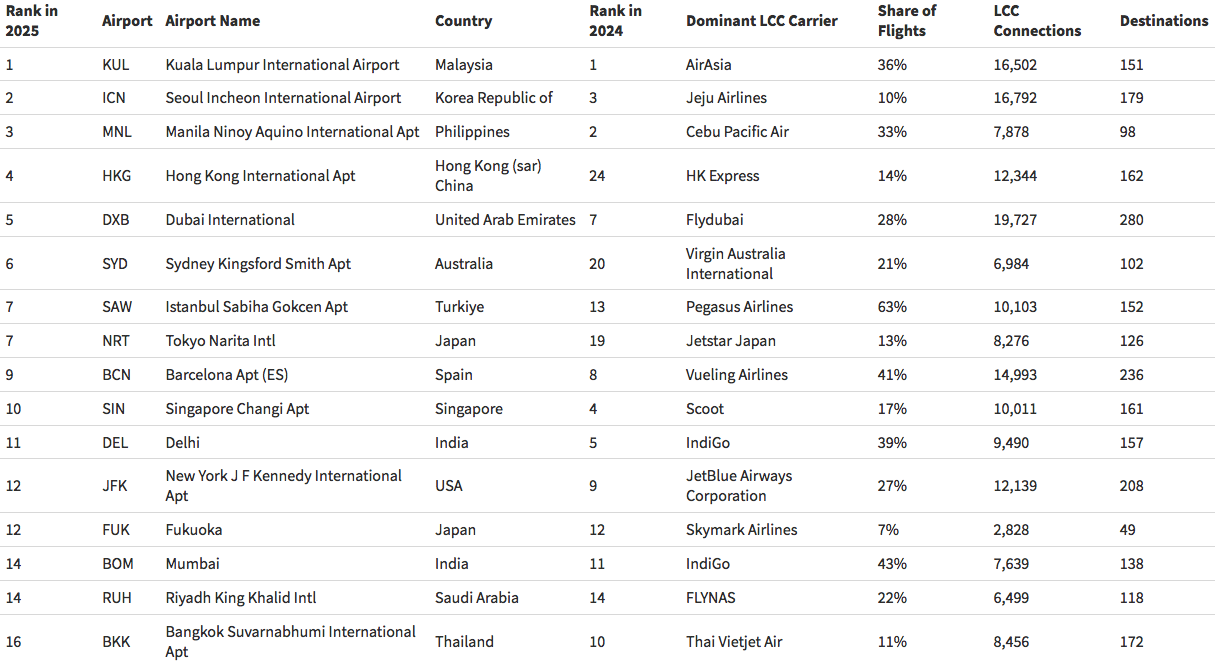The height and width of the screenshot is (665, 1221).
Task: Select Virgin Australia International cell
Action: [x=735, y=264]
